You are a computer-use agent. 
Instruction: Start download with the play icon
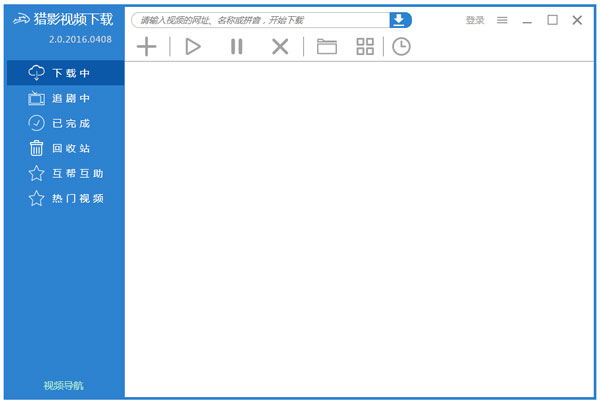click(x=193, y=46)
